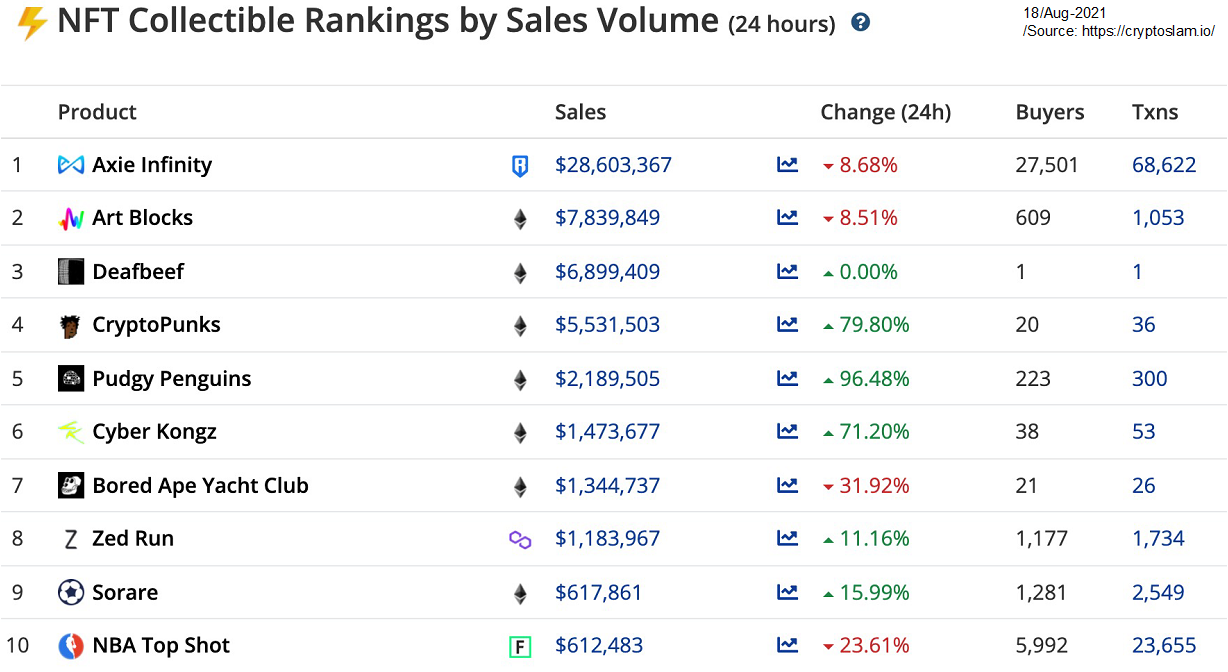Open the CryptoPunks trend chart icon

point(787,325)
